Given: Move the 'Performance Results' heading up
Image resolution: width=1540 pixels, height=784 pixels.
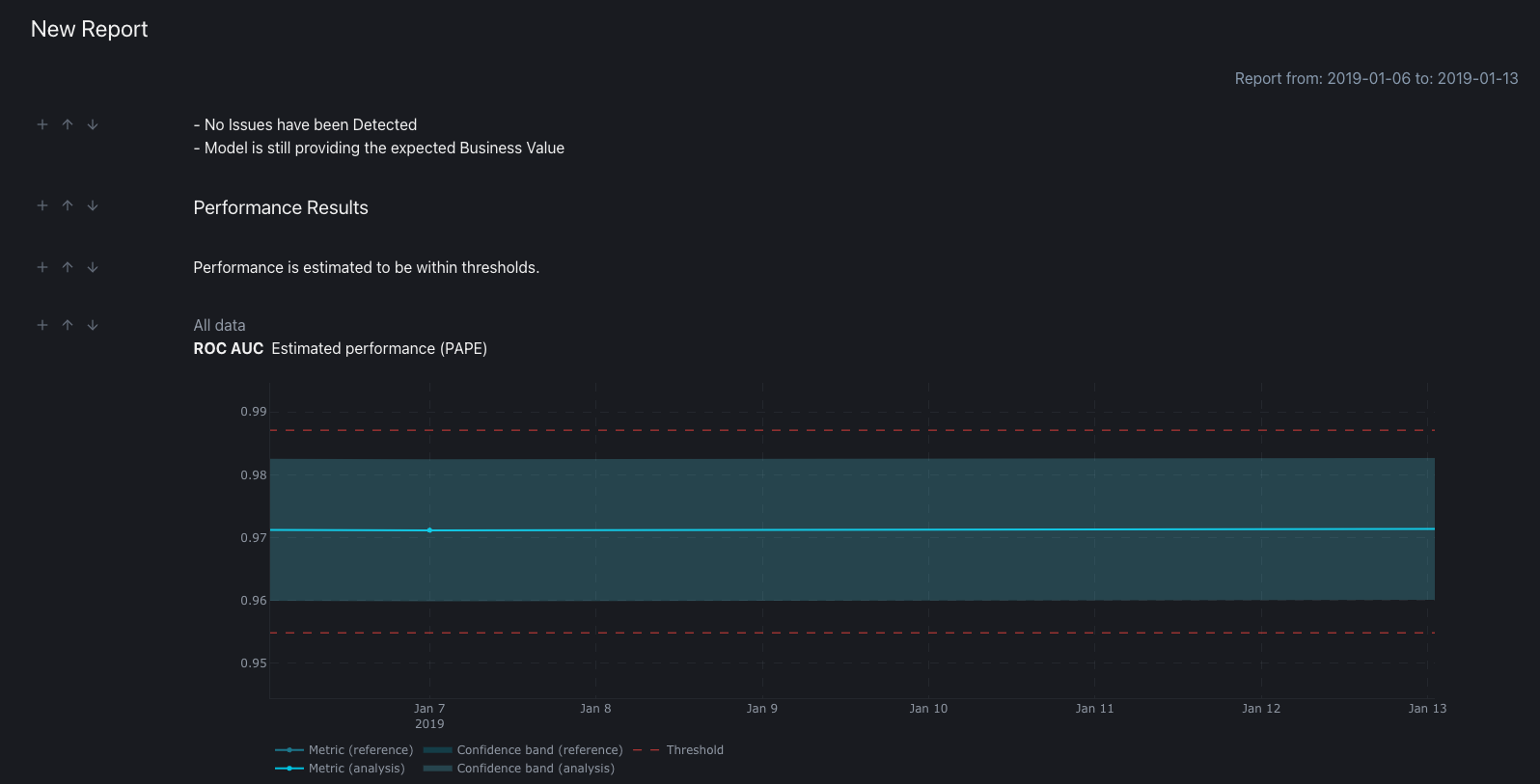Looking at the screenshot, I should click(x=68, y=205).
